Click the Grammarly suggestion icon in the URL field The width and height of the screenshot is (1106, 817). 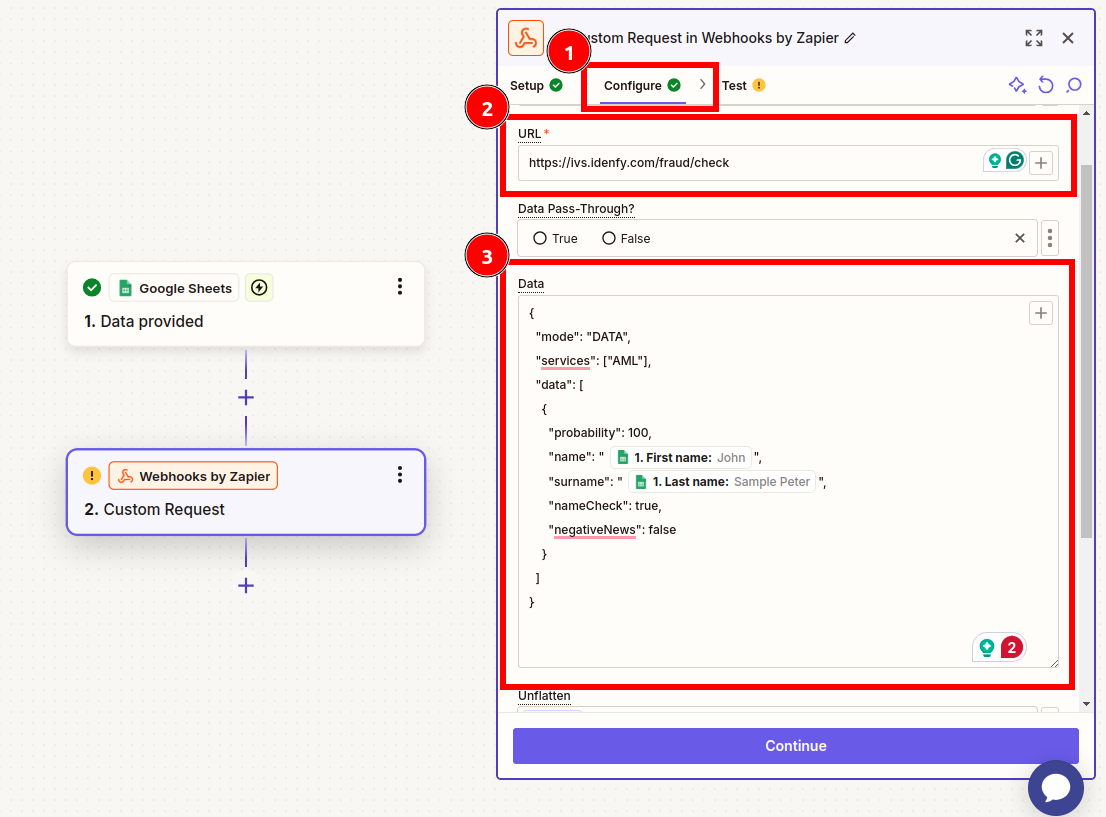click(1013, 160)
